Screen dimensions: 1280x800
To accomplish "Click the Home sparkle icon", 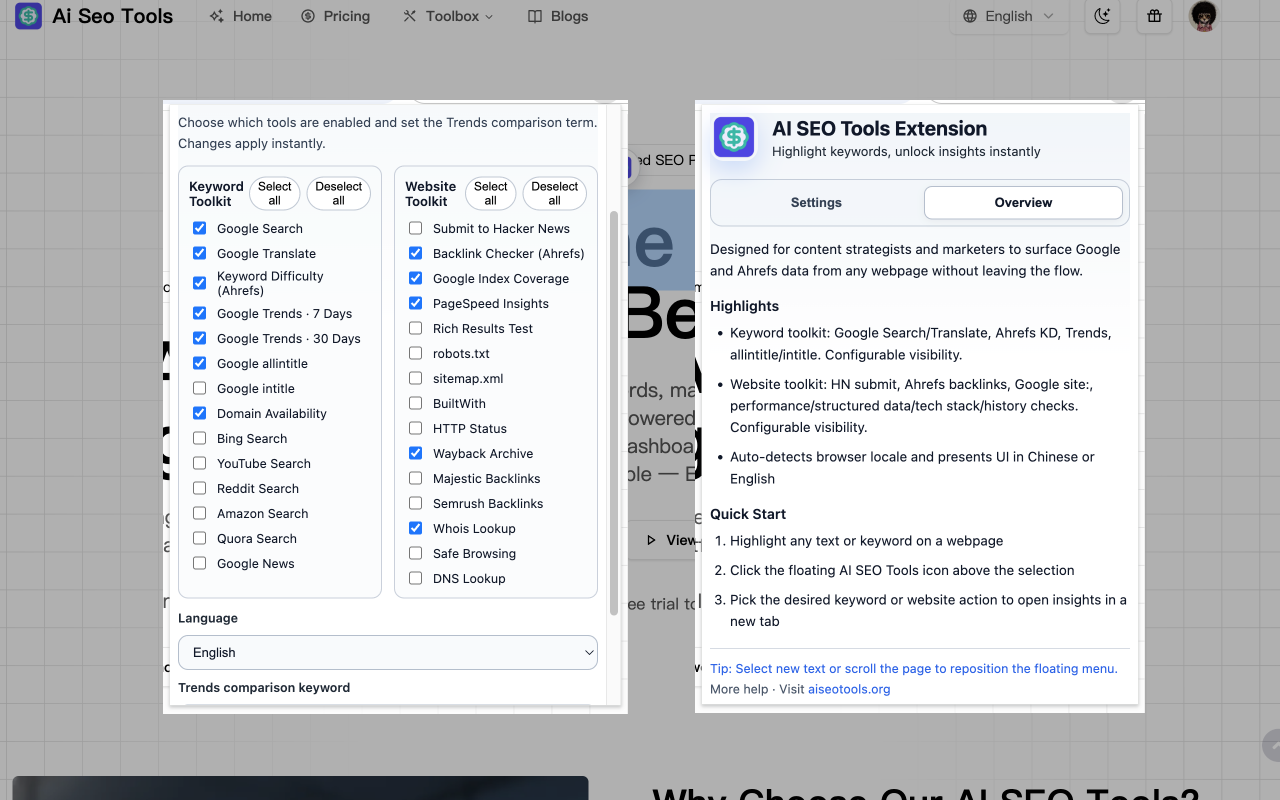I will click(217, 16).
